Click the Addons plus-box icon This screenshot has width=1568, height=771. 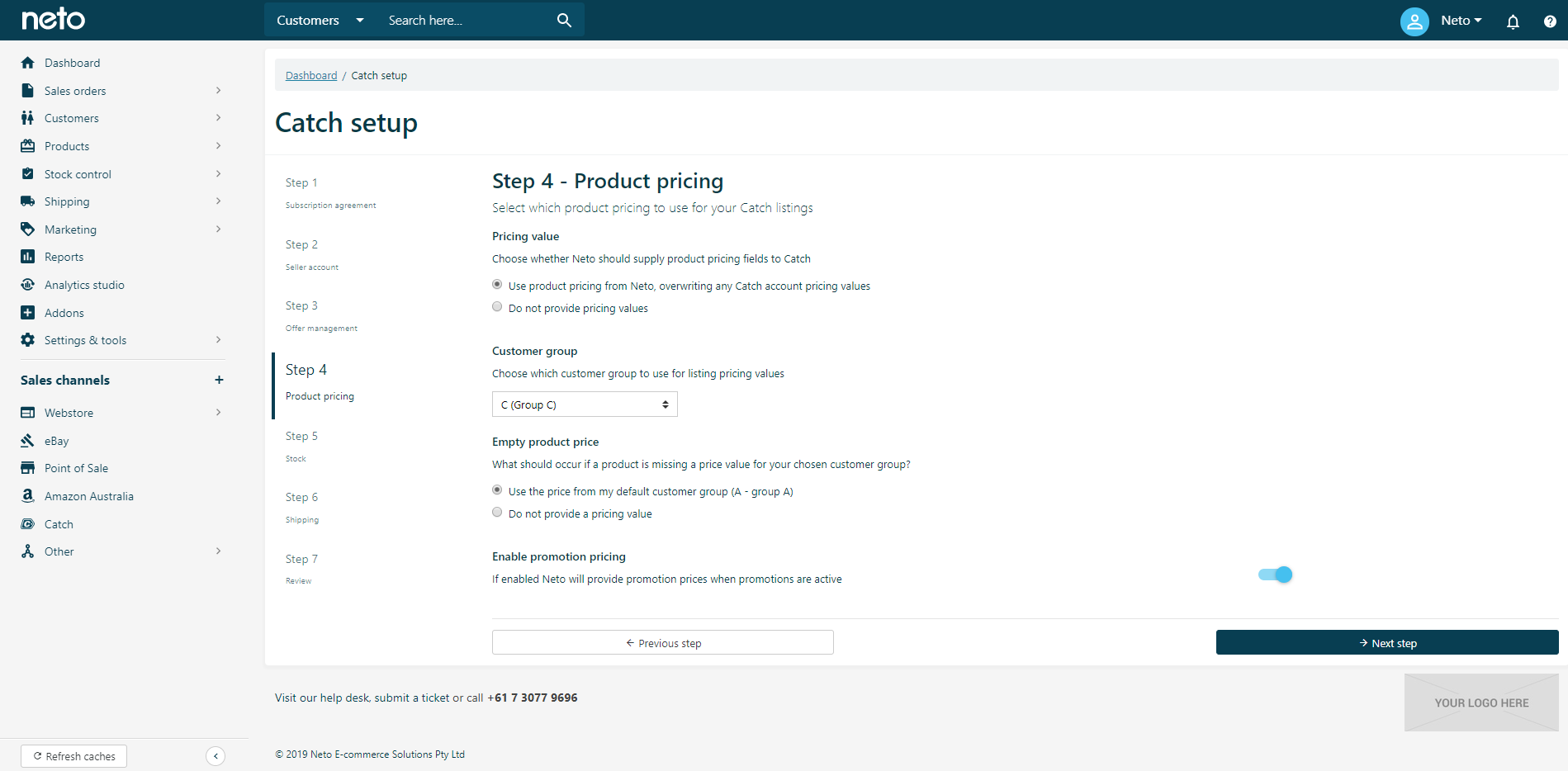[x=28, y=313]
